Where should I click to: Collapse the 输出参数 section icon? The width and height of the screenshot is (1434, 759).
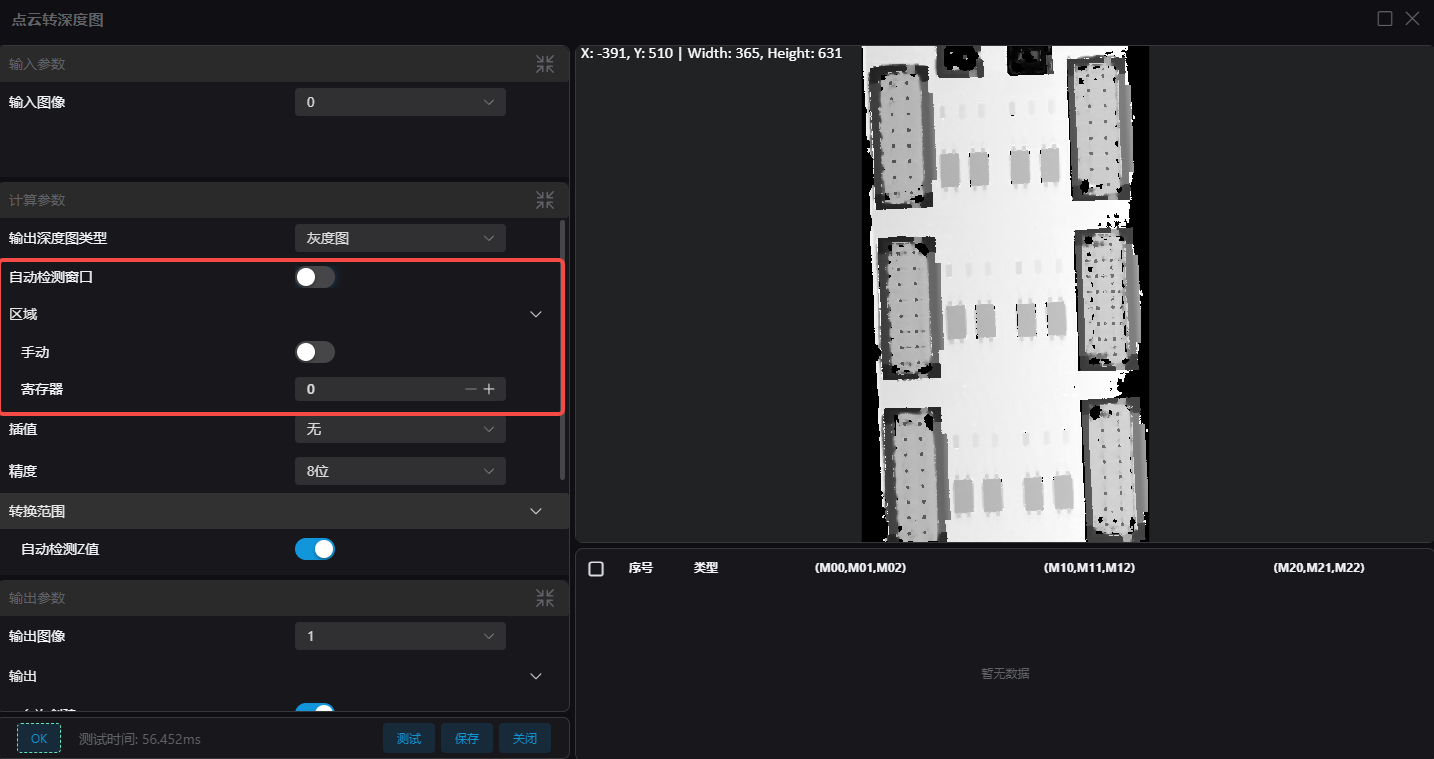(545, 598)
